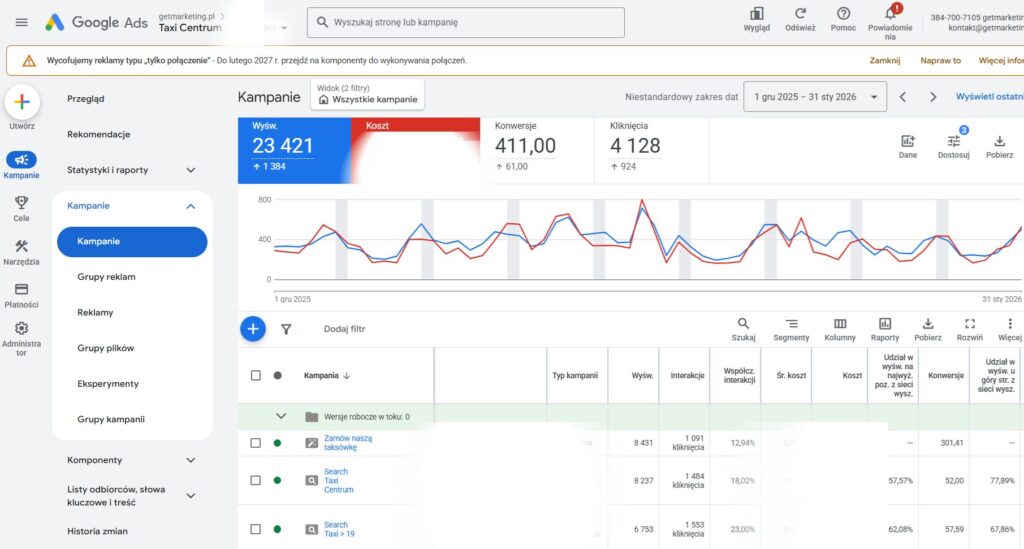Open the Search Taxi > 19 campaign link
This screenshot has height=549, width=1024.
click(x=336, y=530)
